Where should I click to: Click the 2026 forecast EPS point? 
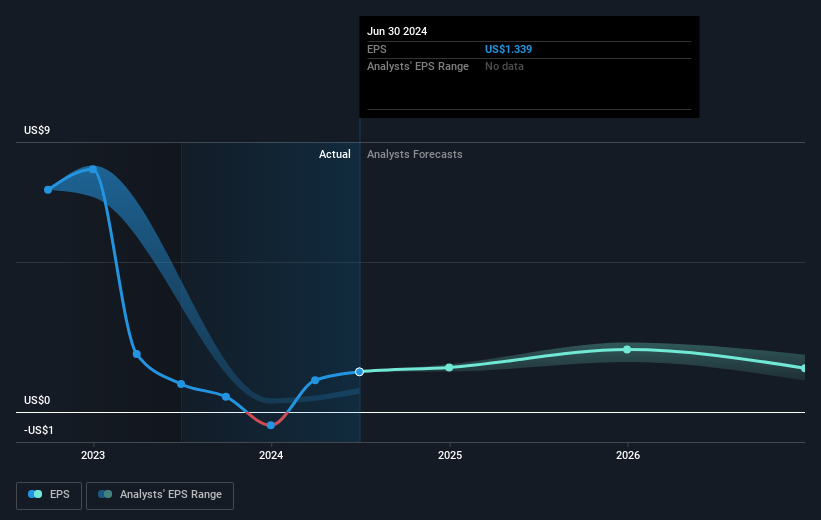pyautogui.click(x=627, y=349)
